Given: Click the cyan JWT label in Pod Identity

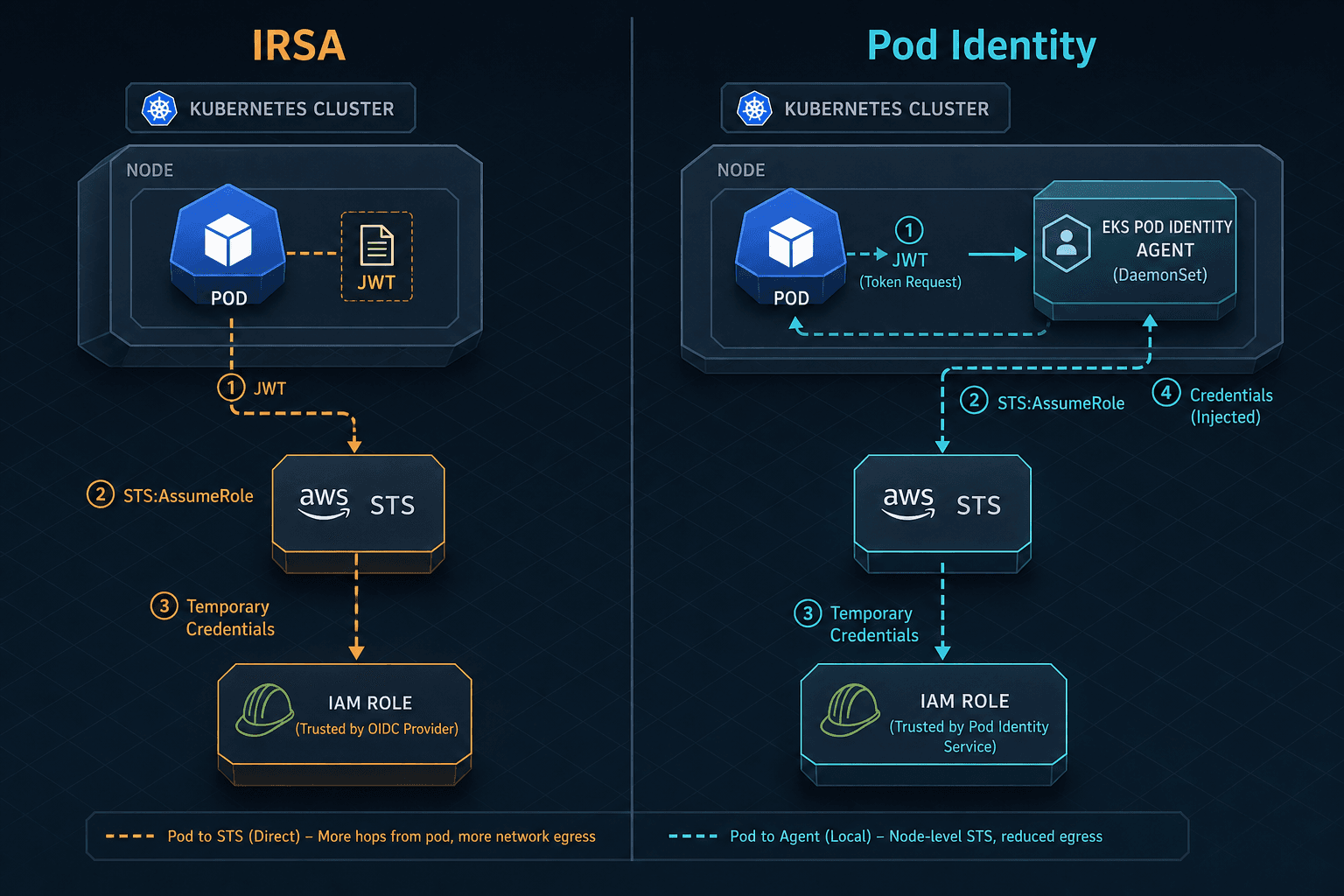Looking at the screenshot, I should (x=910, y=260).
